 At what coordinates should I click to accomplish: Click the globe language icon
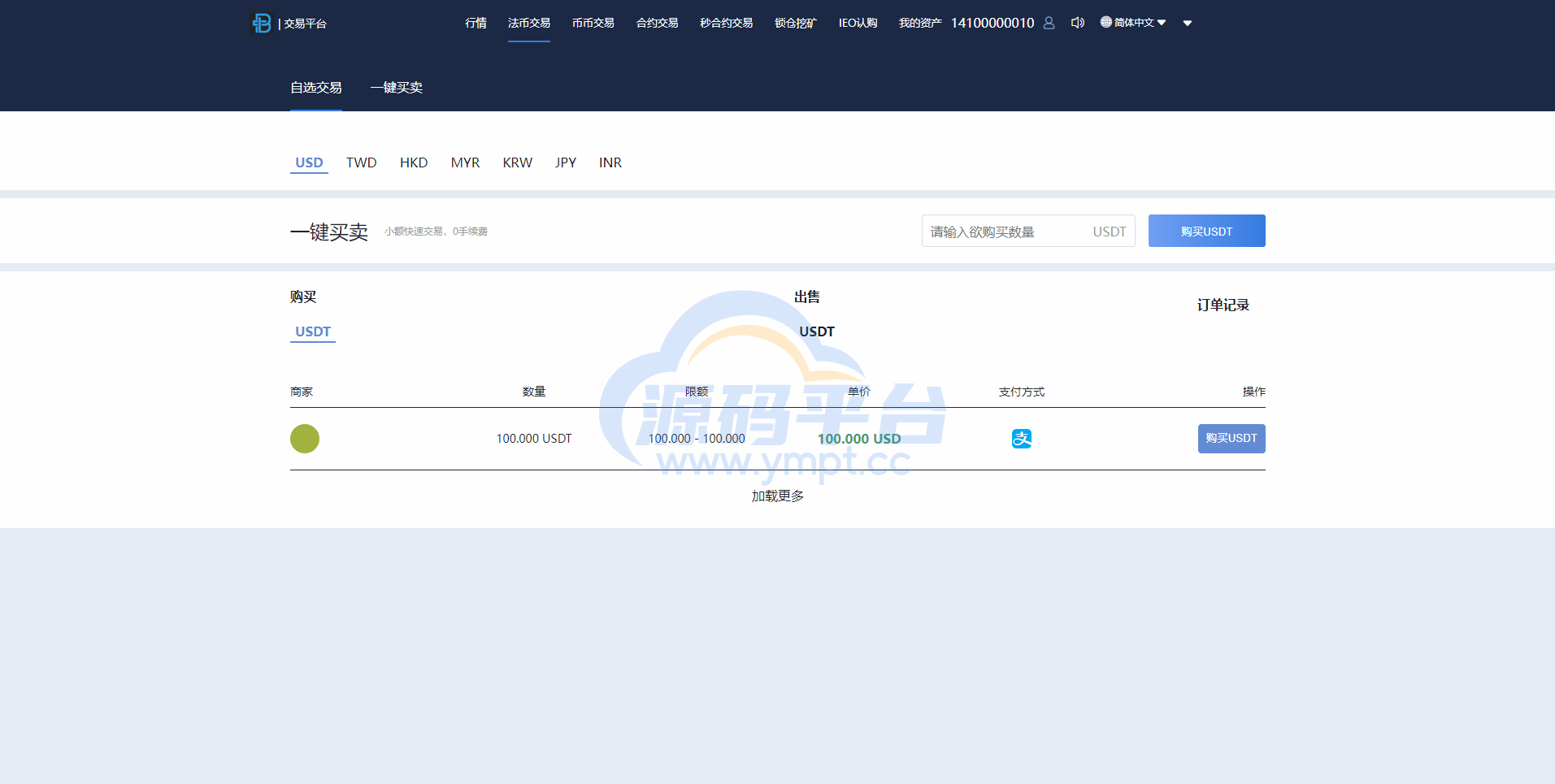click(1105, 22)
